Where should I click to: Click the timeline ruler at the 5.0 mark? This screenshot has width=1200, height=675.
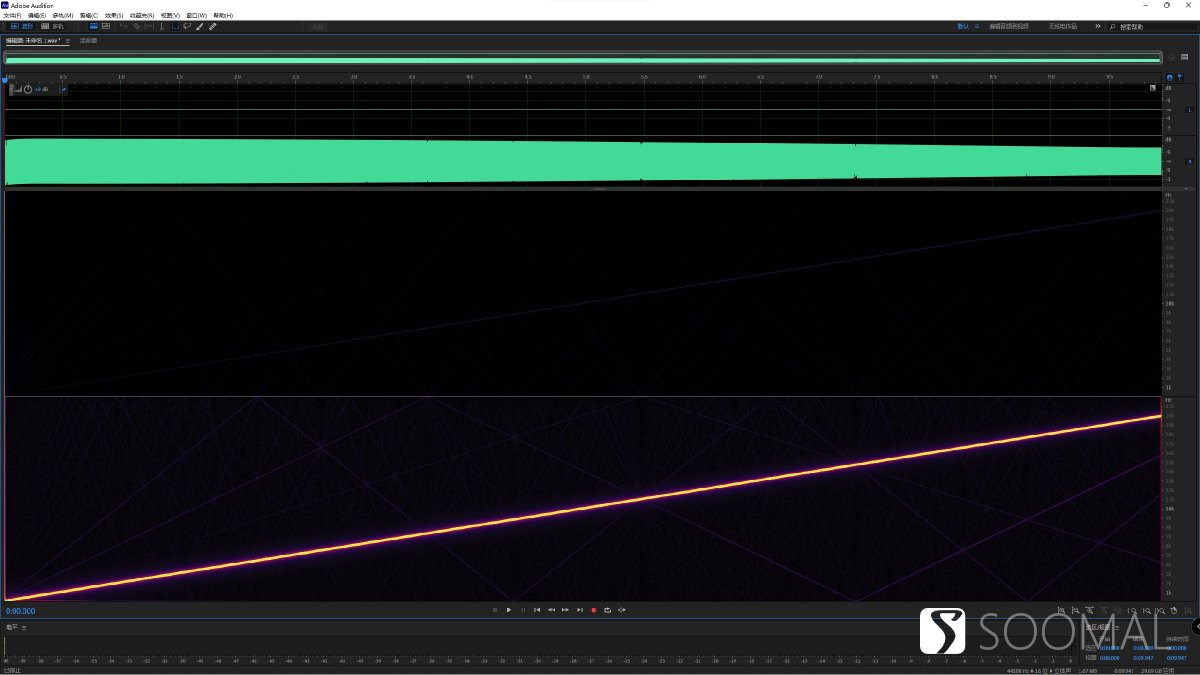coord(586,76)
